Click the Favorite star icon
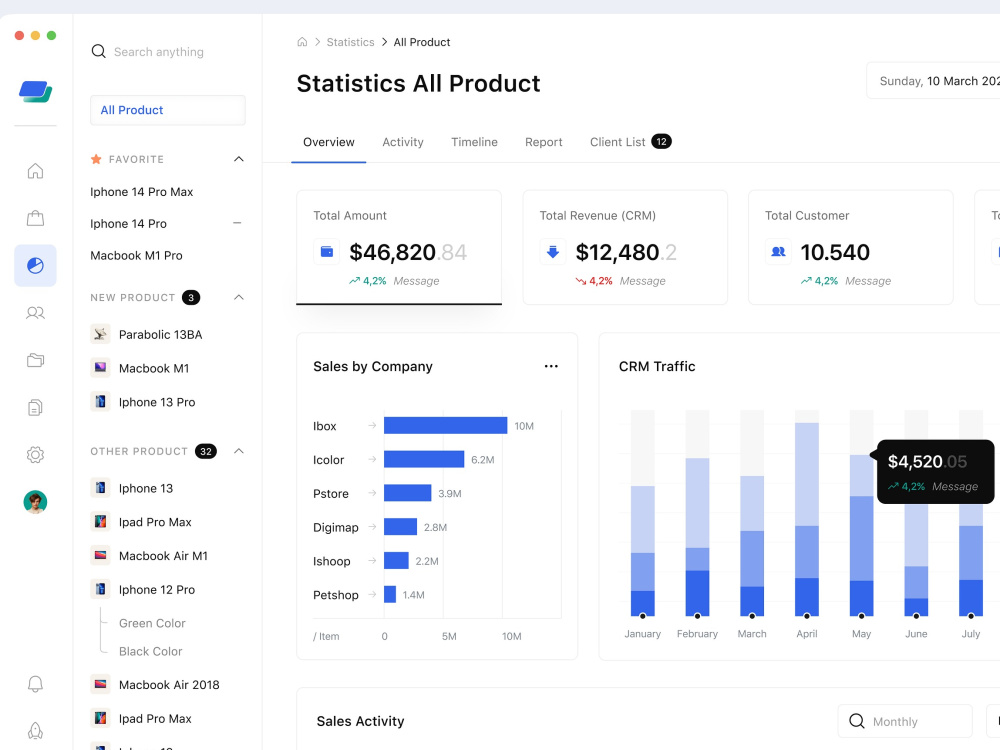Screen dimensions: 1000x750 coord(96,159)
